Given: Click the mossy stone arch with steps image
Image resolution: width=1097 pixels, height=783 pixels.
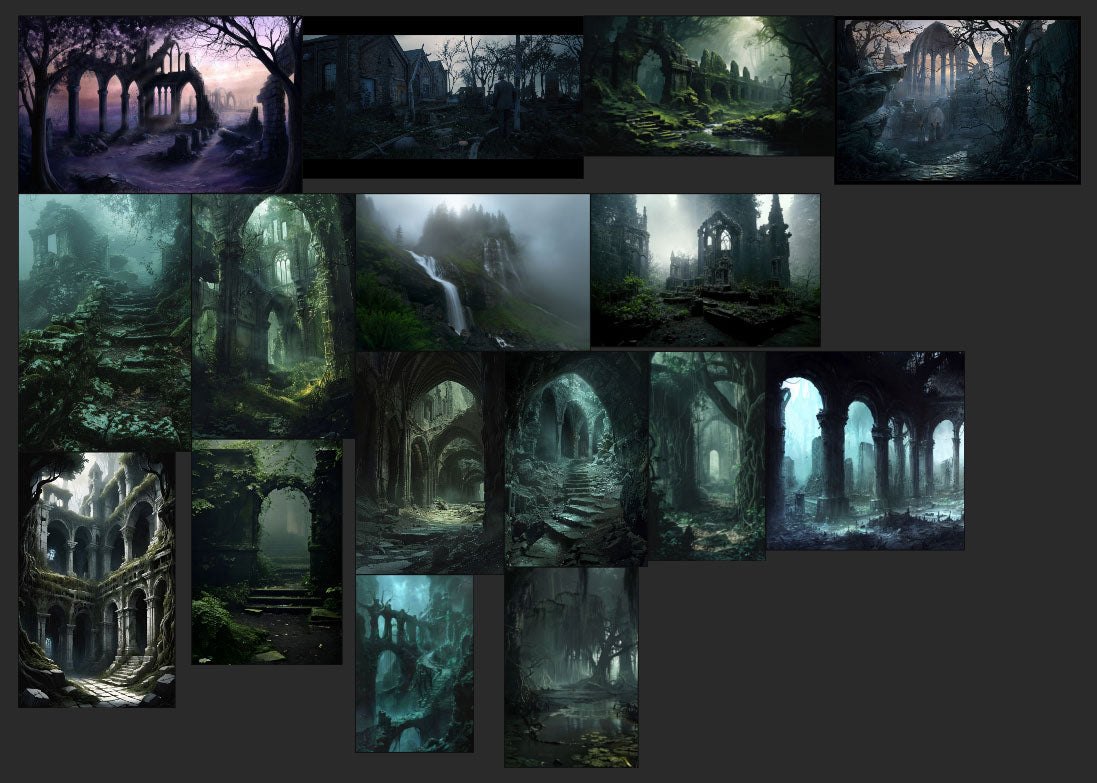Looking at the screenshot, I should 266,552.
